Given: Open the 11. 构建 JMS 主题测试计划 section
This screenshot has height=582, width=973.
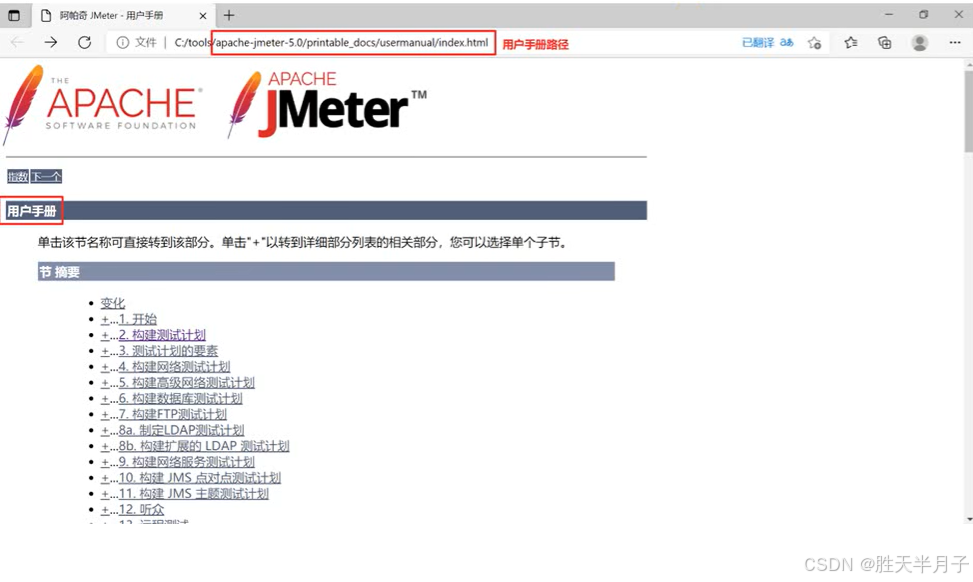Looking at the screenshot, I should (x=194, y=494).
